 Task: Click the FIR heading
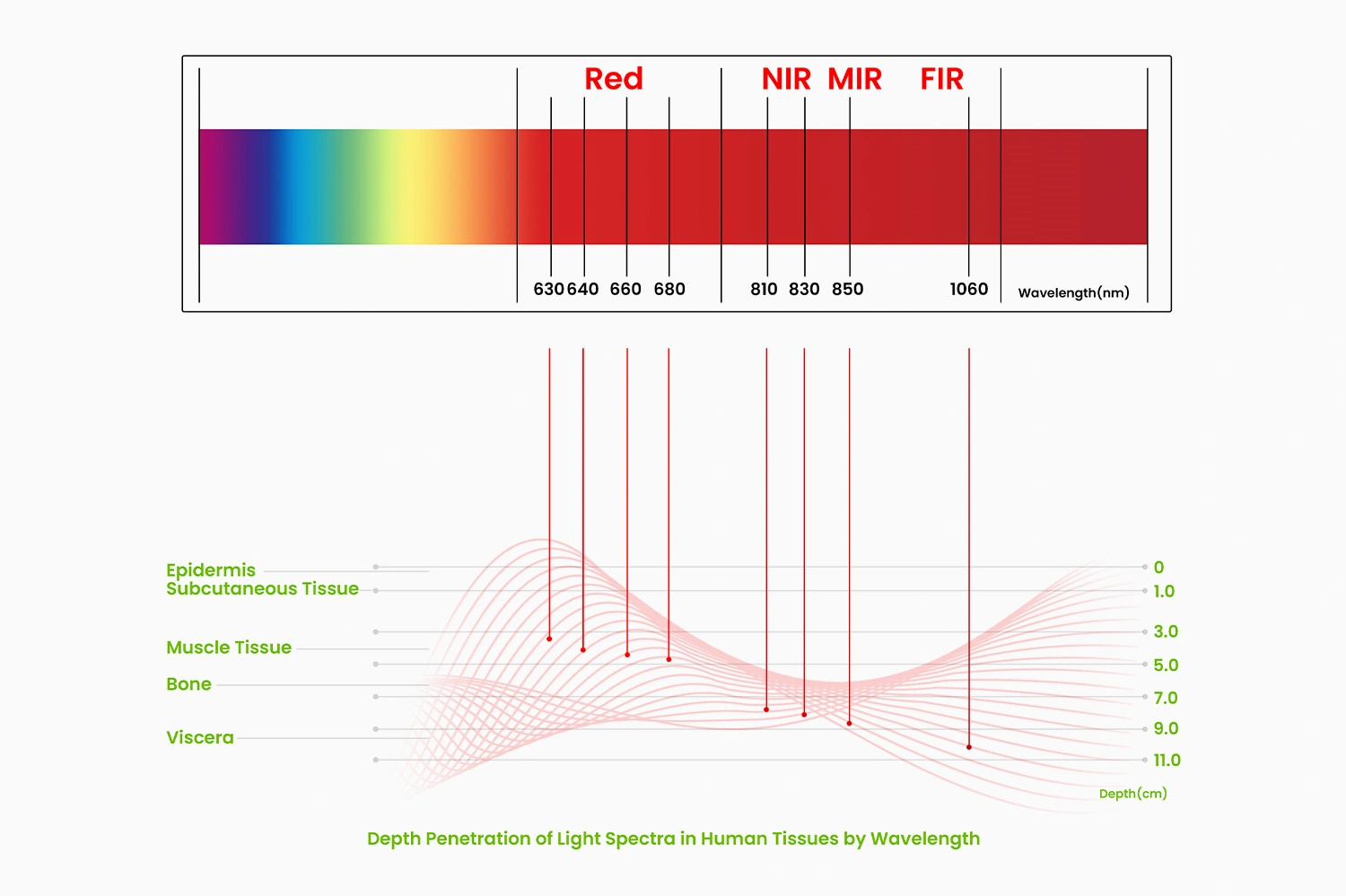[x=941, y=79]
